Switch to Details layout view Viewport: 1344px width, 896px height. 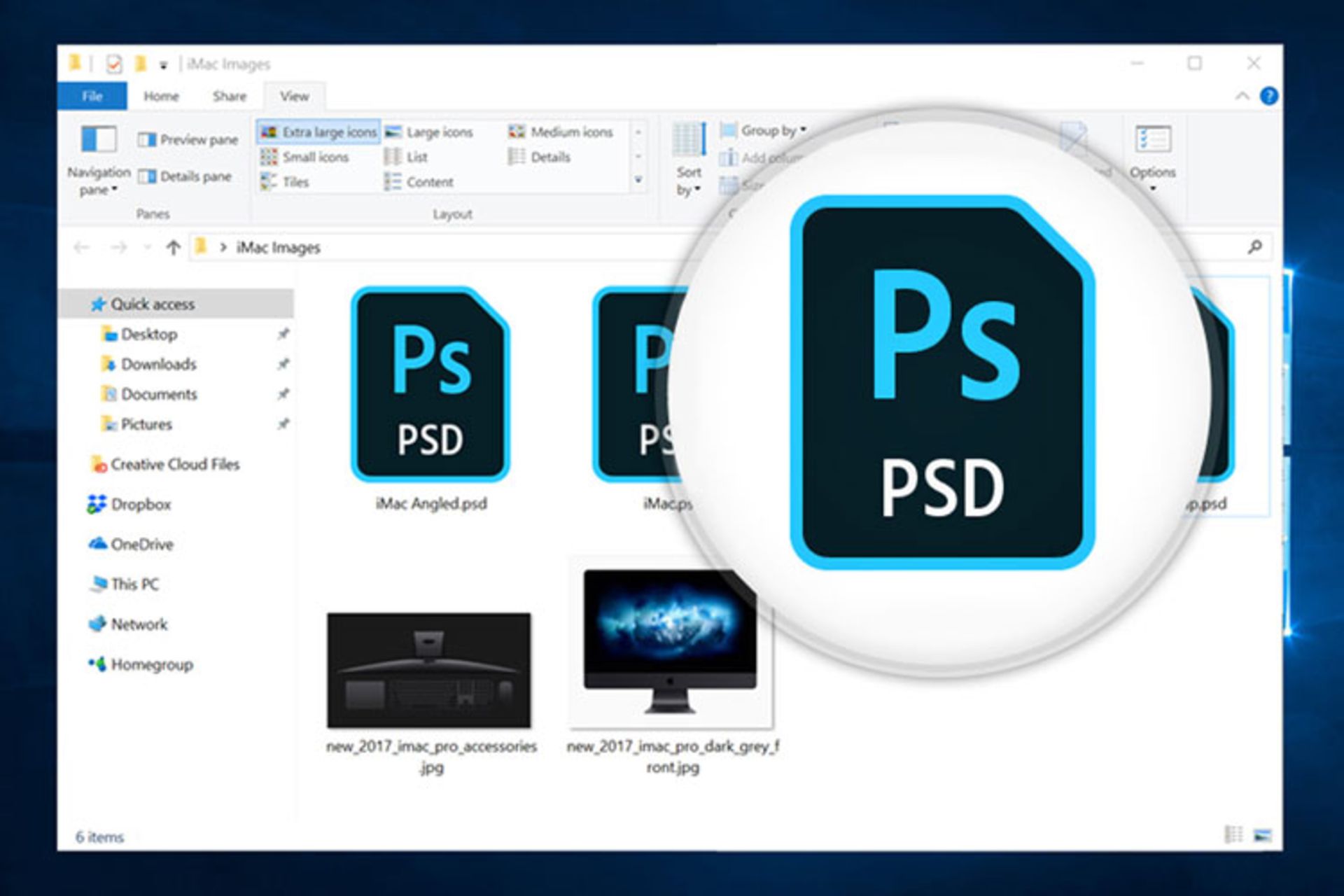pos(540,157)
